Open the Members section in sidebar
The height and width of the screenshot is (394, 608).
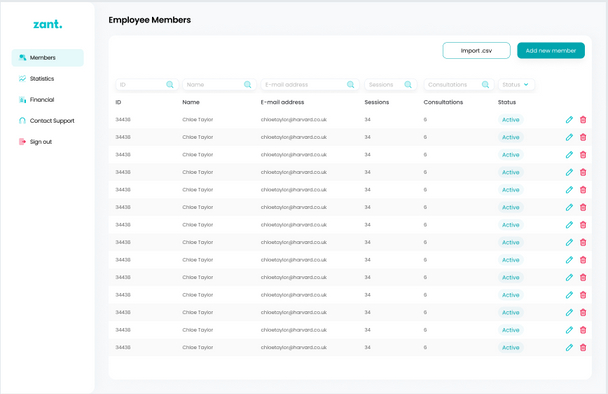(47, 57)
